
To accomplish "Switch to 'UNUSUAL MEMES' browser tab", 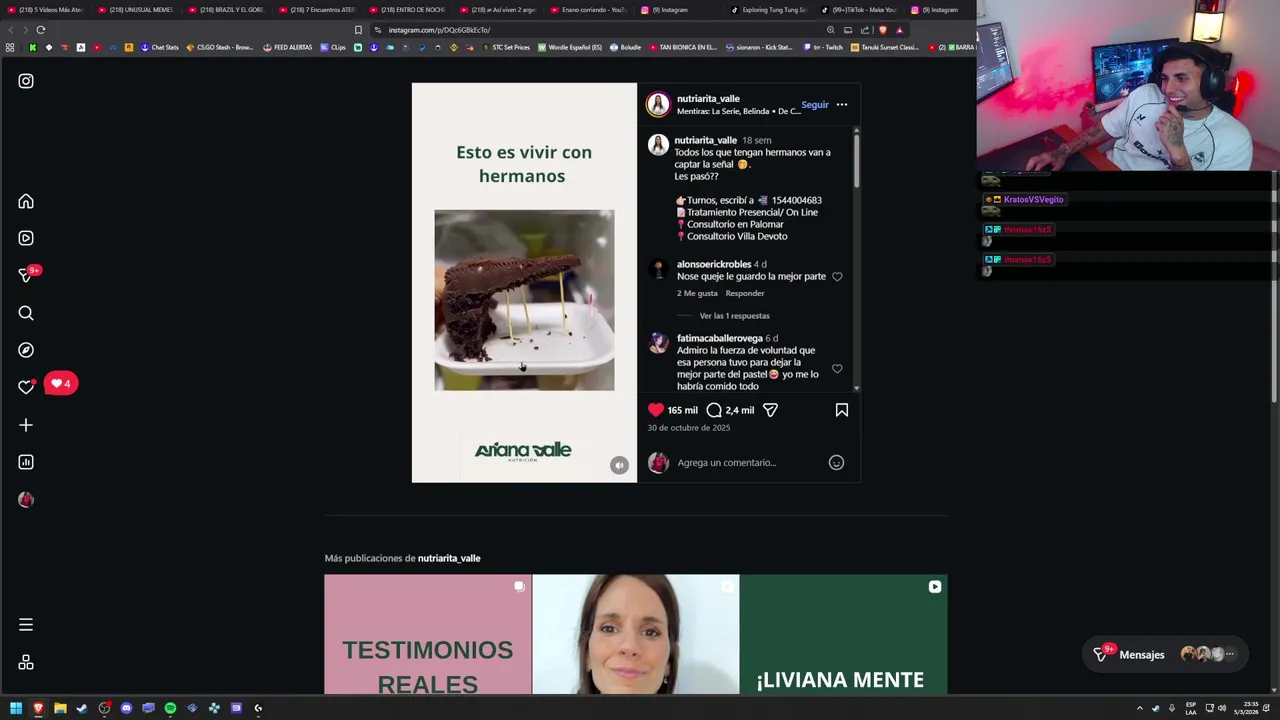I will click(136, 10).
